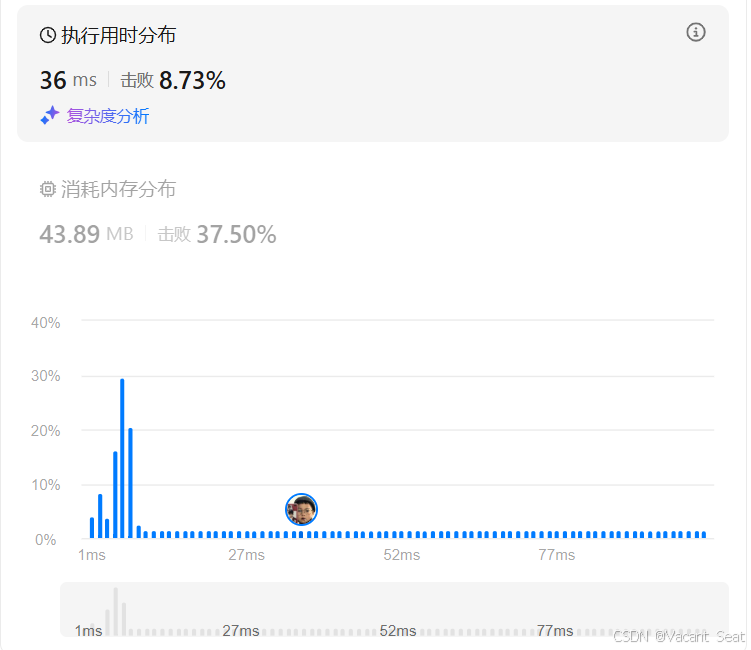Click the tallest bar near 30%
Image resolution: width=751 pixels, height=650 pixels.
pyautogui.click(x=122, y=458)
